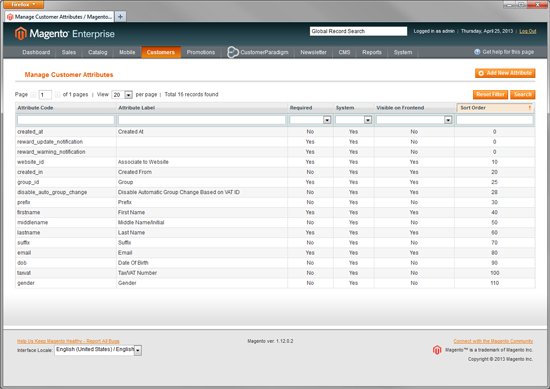Click the Attribute Label filter field
Viewport: 550px width, 389px height.
pos(202,120)
